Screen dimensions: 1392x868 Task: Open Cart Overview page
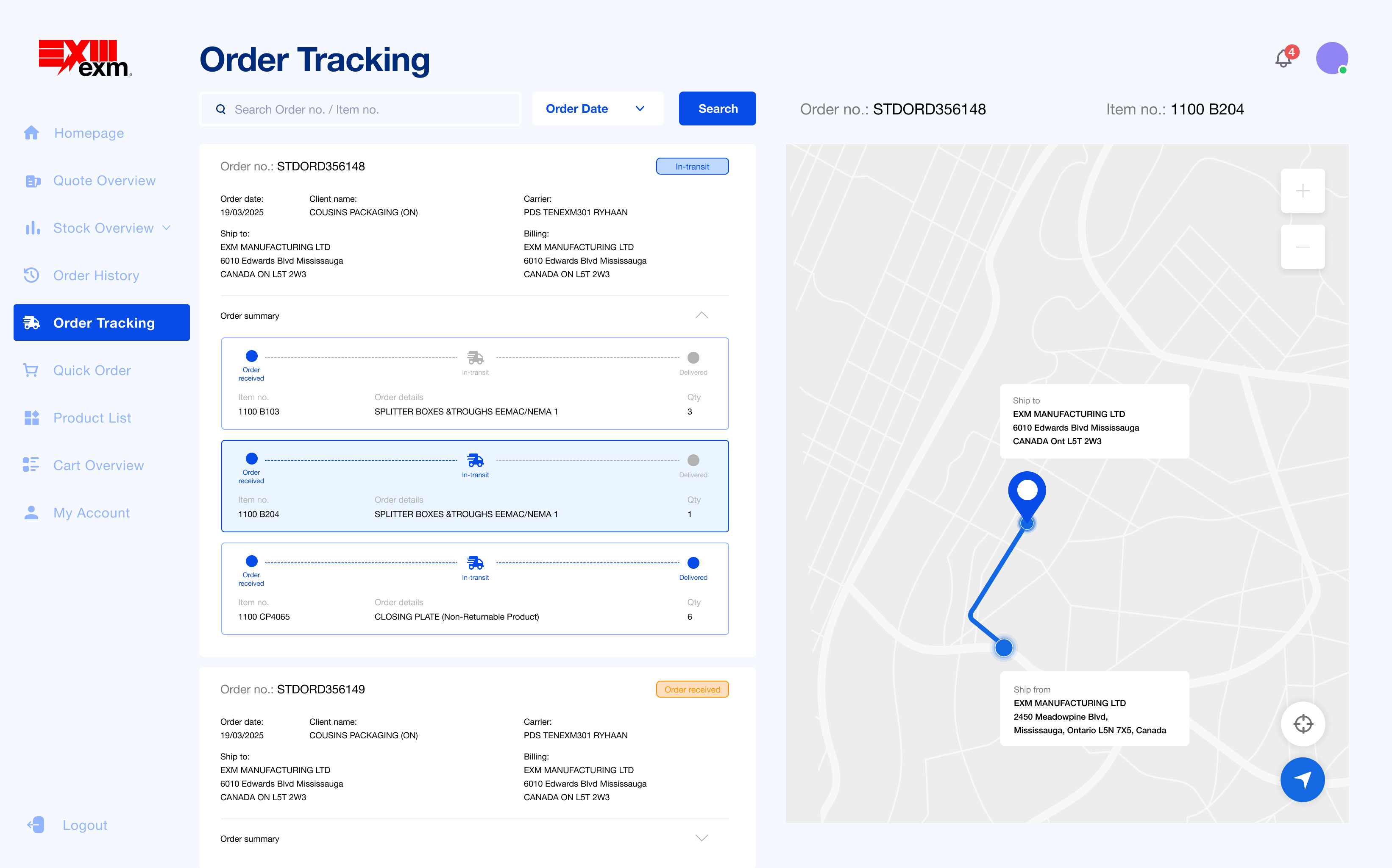coord(98,465)
